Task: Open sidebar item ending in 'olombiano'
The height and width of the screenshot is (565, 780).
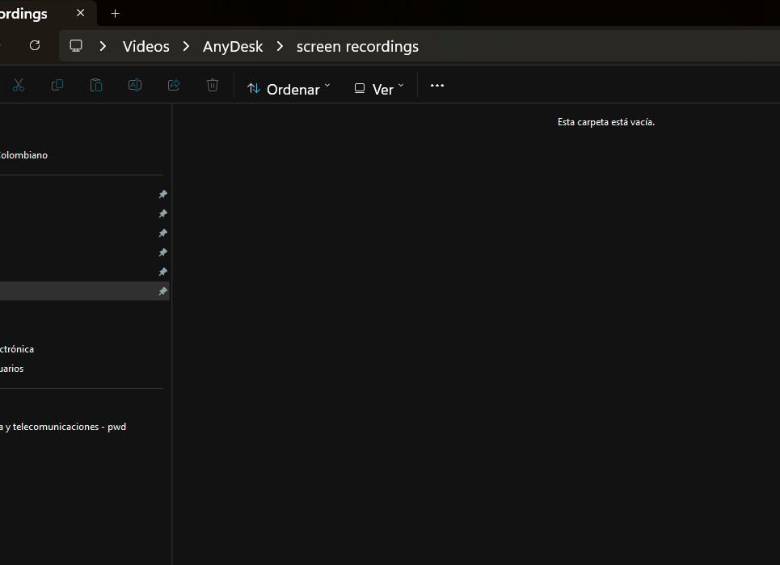Action: (24, 155)
